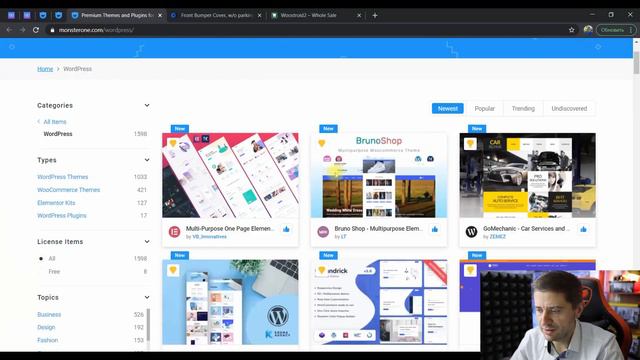Open the VB_Innovatives author profile link

[x=209, y=237]
